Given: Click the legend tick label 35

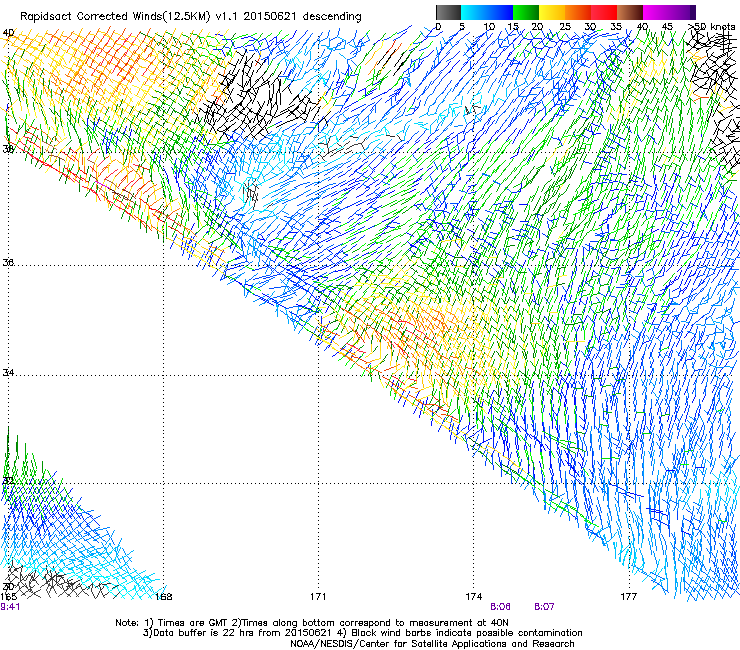Looking at the screenshot, I should point(616,27).
